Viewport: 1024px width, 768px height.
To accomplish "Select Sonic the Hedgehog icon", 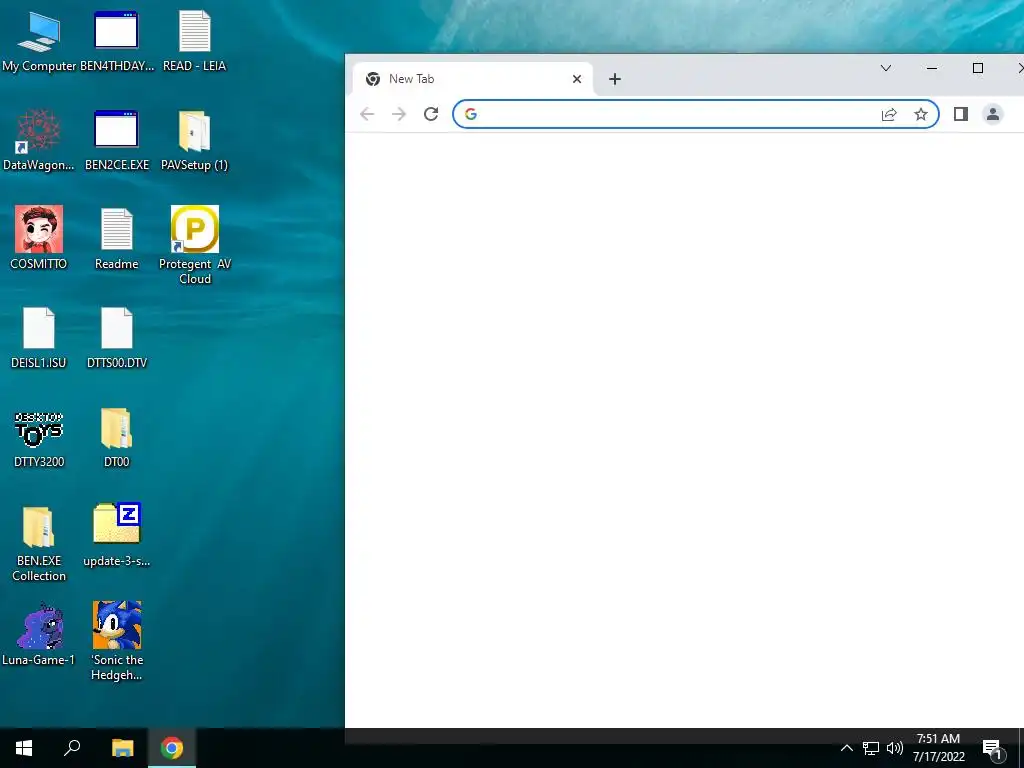I will pos(116,641).
